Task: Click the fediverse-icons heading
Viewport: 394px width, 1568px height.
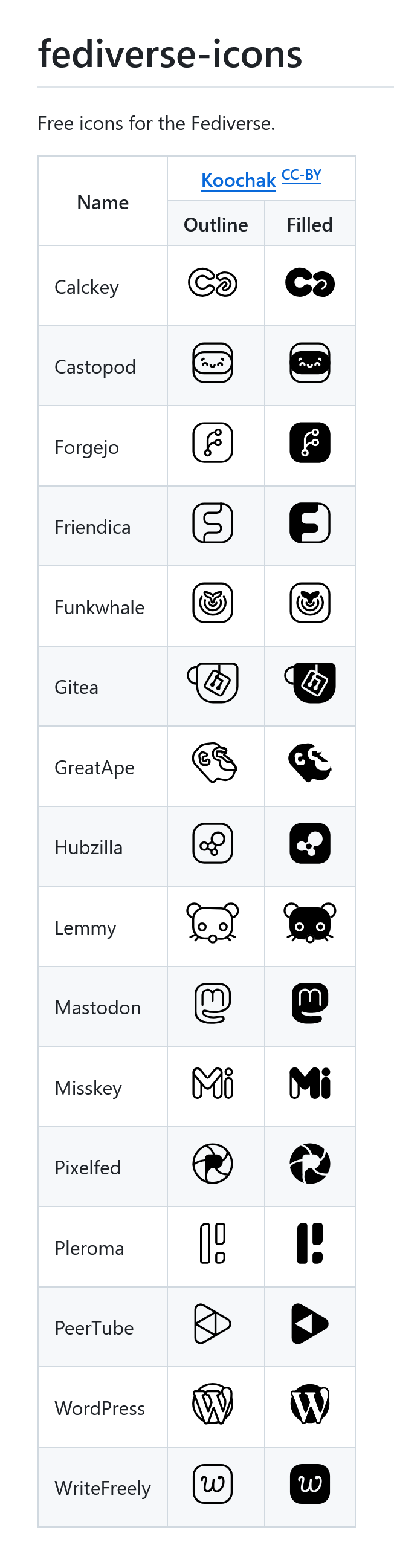Action: click(x=170, y=54)
